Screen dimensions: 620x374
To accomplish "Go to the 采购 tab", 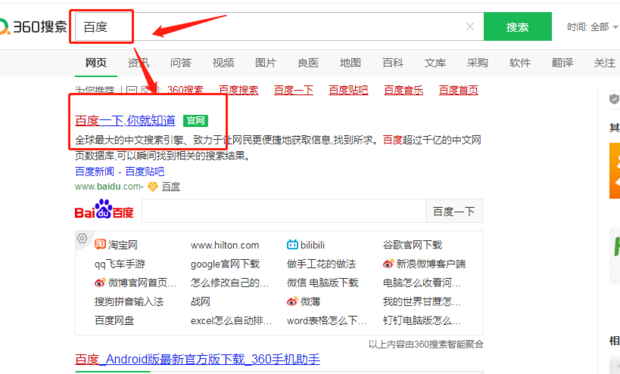I will [x=477, y=62].
